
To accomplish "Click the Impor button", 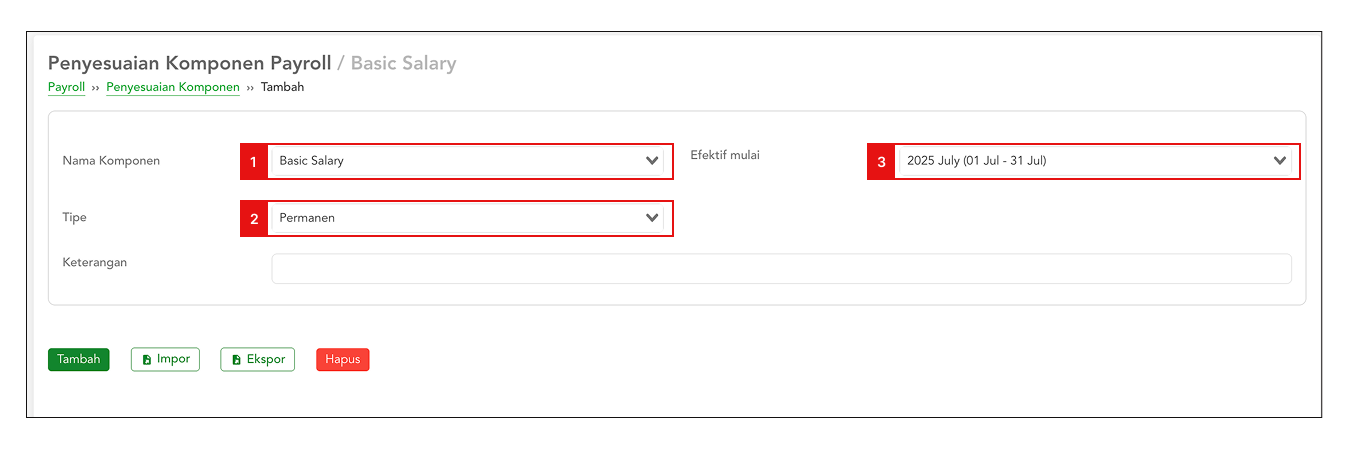I will coord(166,360).
